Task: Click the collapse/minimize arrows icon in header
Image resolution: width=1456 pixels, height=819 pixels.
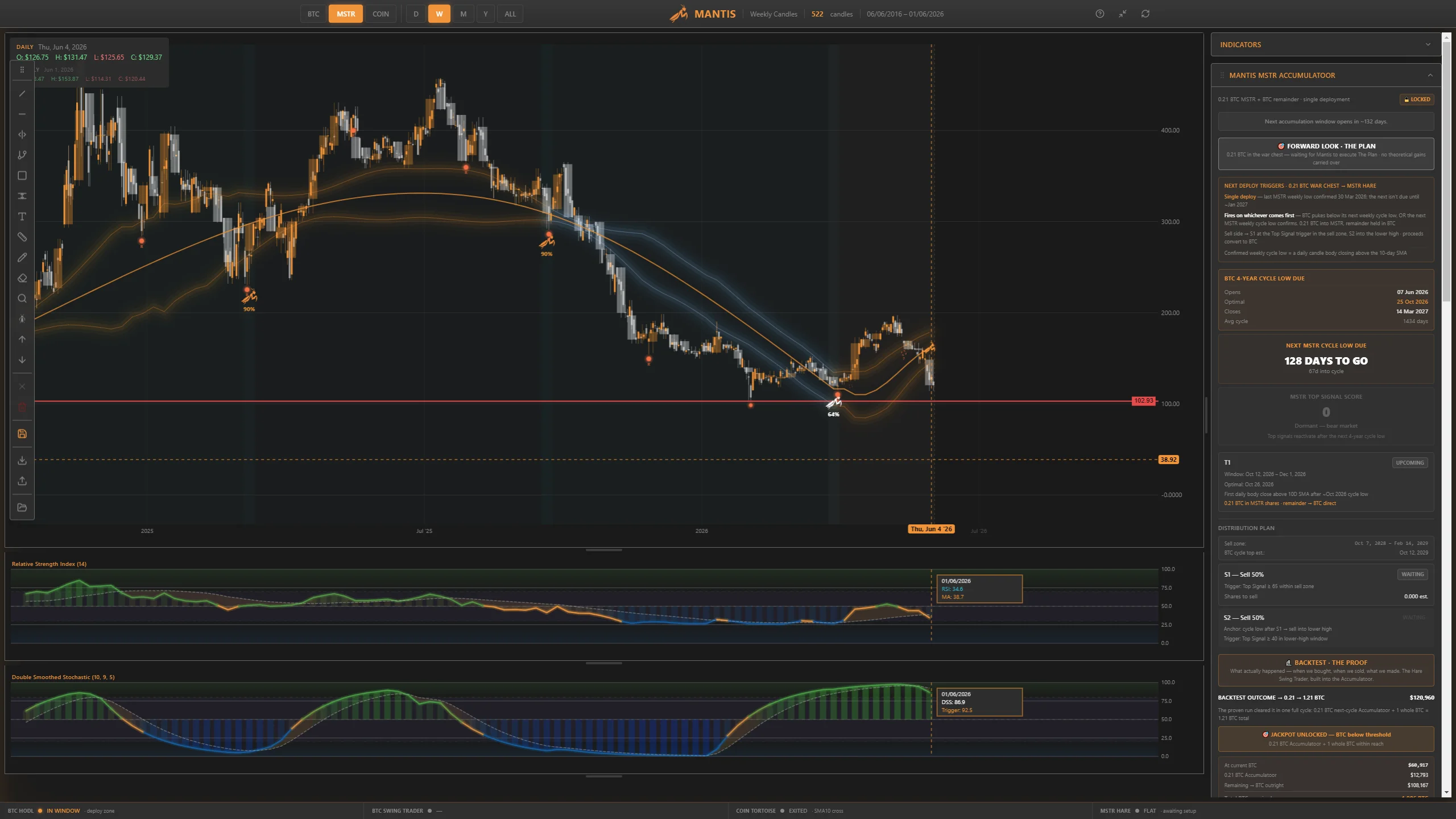Action: [1123, 14]
